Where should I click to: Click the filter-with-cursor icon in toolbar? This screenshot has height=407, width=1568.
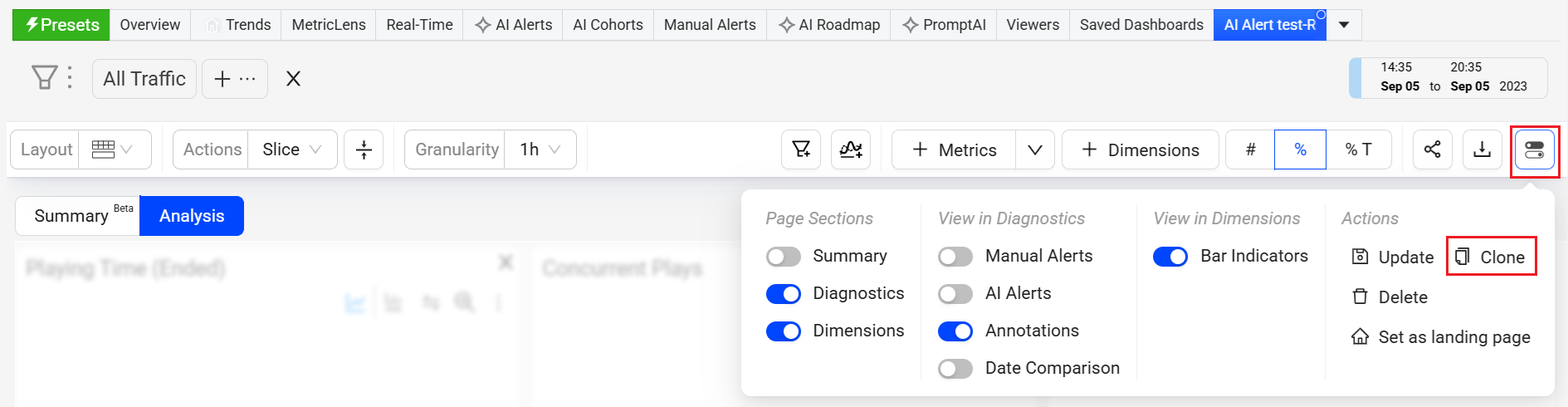click(x=801, y=150)
